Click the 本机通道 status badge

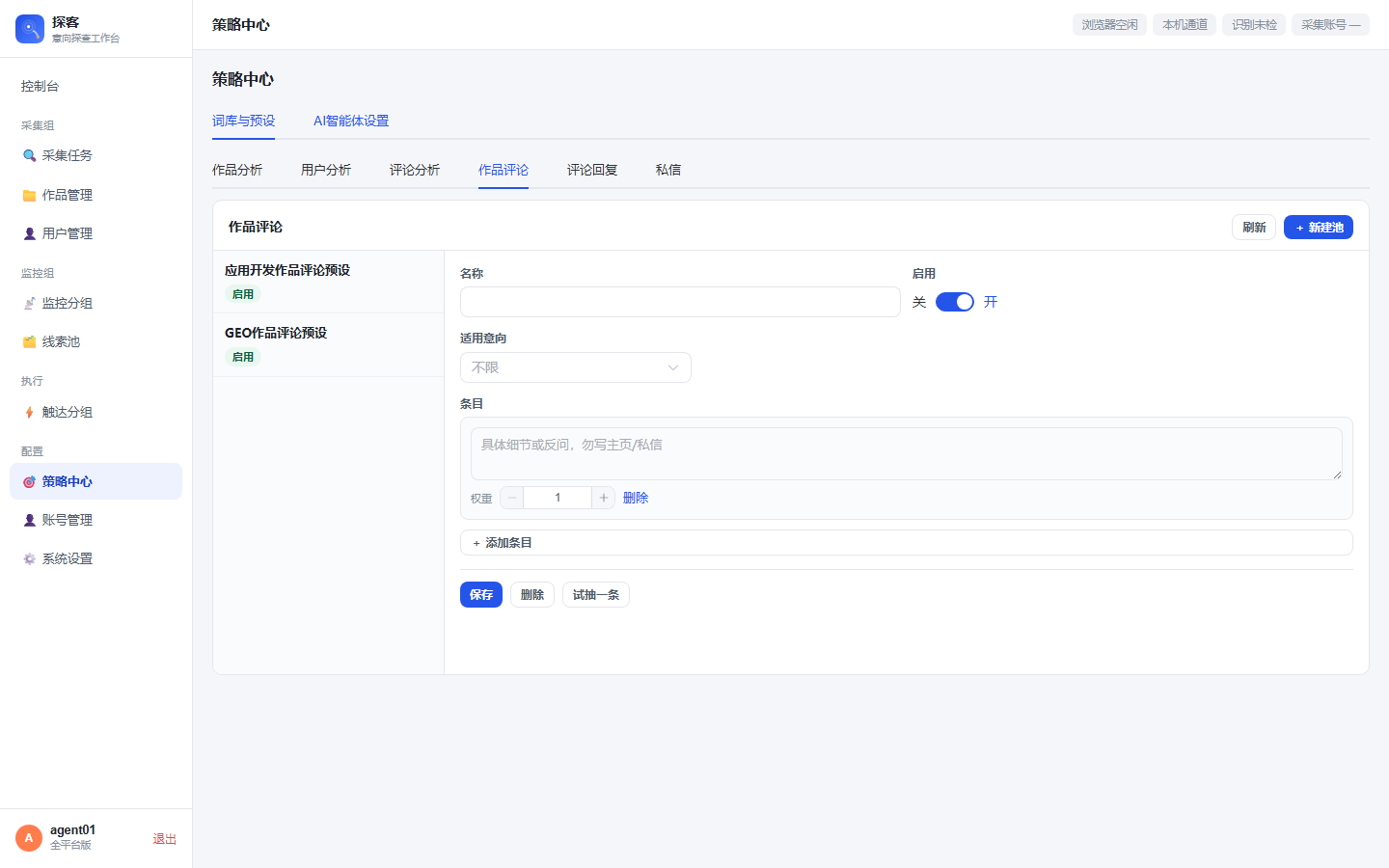tap(1185, 24)
